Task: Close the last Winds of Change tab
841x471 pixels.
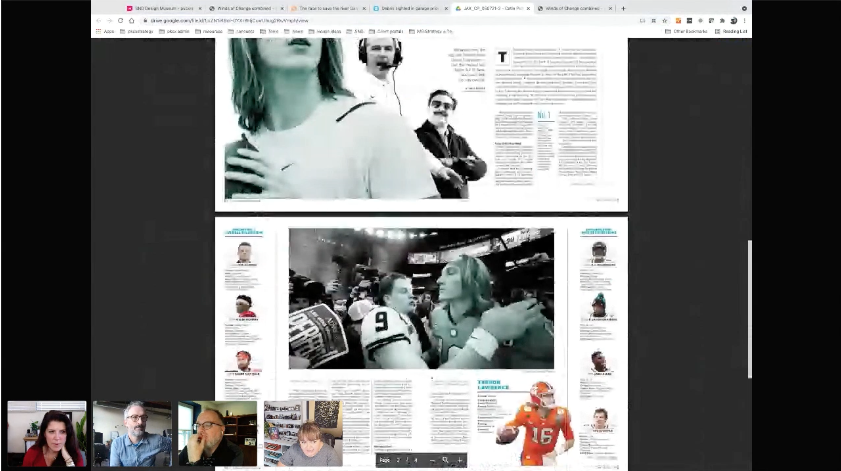Action: coord(610,8)
